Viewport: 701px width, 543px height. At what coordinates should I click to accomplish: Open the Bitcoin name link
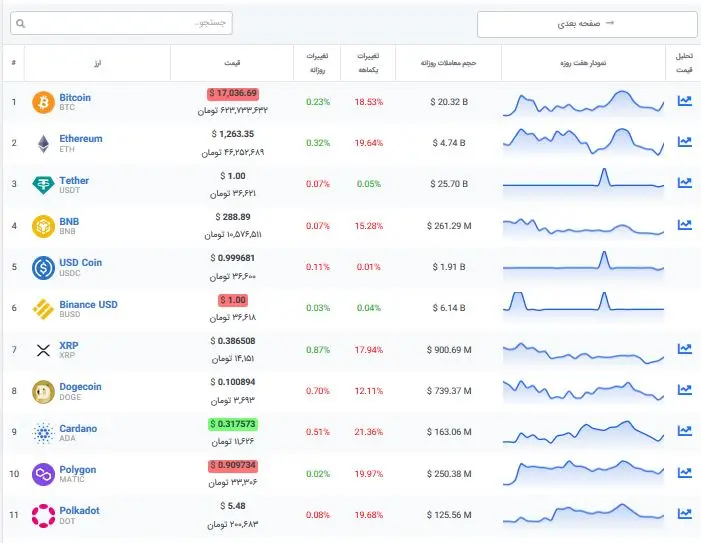[75, 97]
